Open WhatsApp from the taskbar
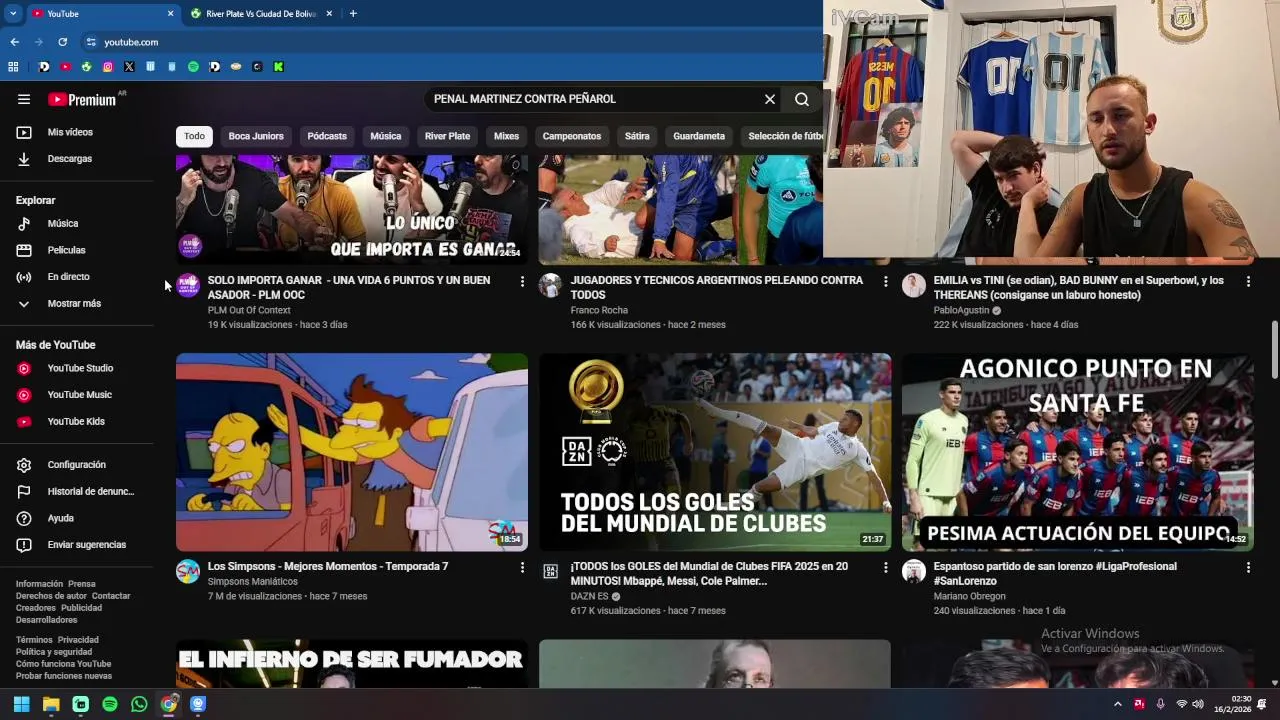This screenshot has height=720, width=1280. coord(139,704)
